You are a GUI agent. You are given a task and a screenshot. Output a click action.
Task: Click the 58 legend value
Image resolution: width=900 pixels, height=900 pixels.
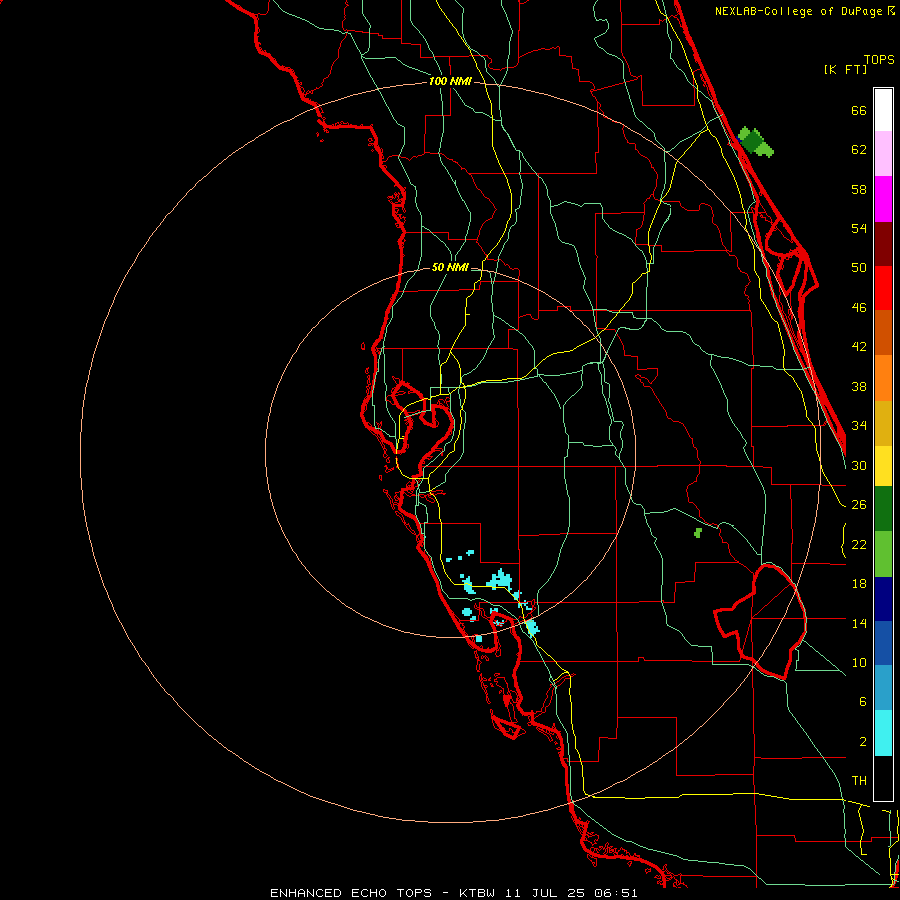point(859,189)
